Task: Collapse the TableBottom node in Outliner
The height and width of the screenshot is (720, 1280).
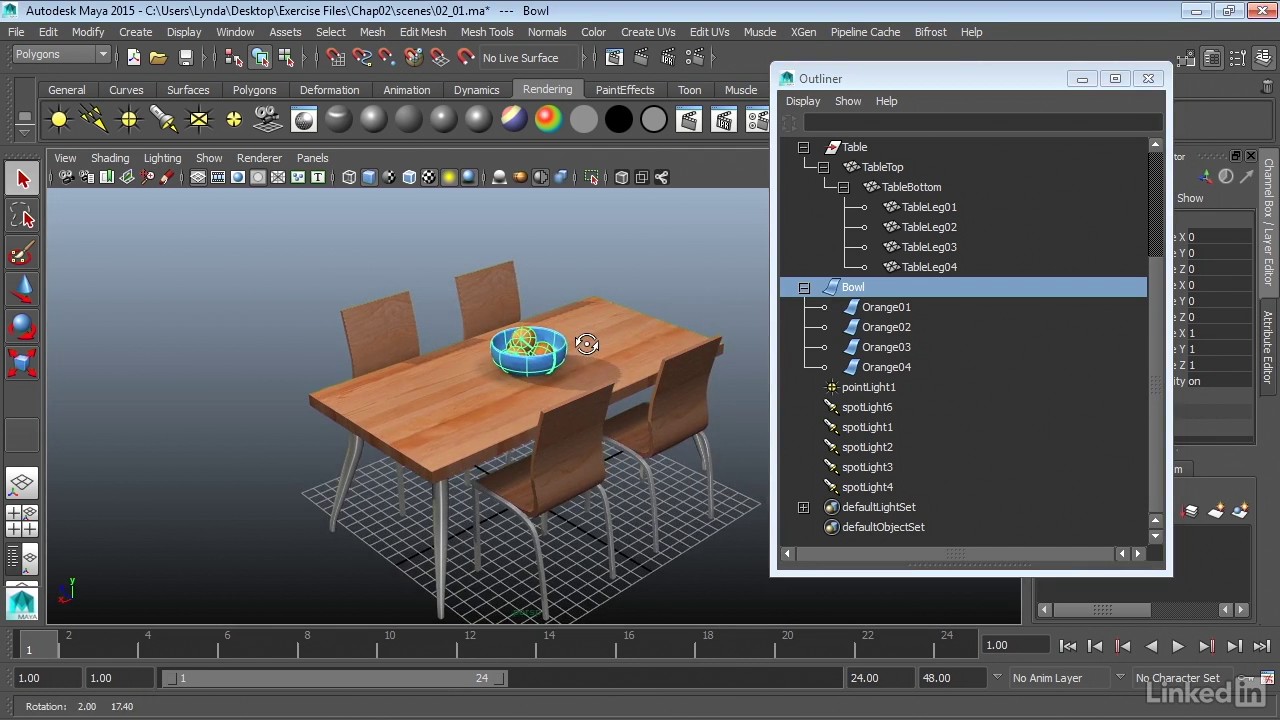Action: point(843,187)
